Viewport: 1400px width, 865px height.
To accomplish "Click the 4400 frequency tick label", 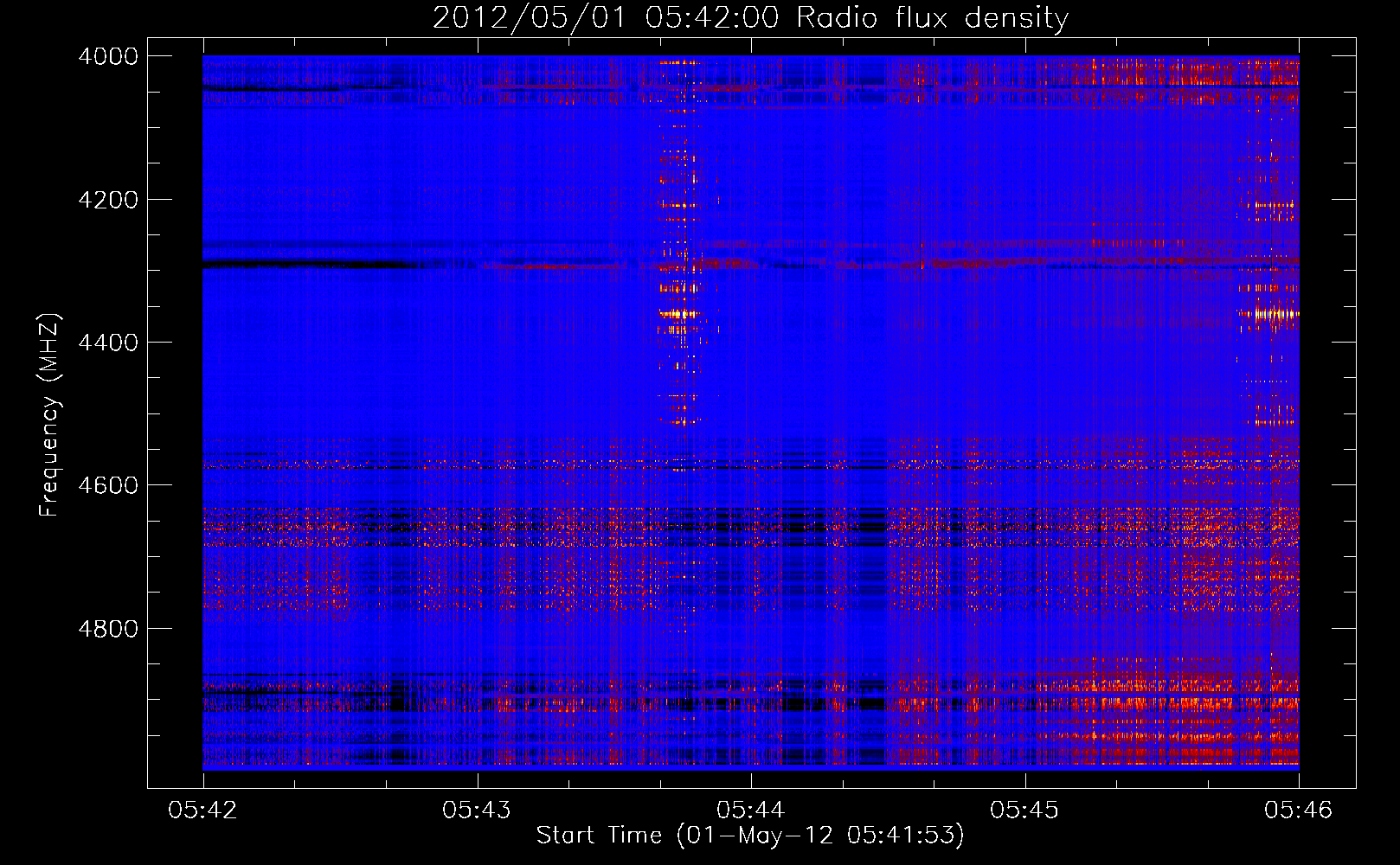I will click(108, 343).
